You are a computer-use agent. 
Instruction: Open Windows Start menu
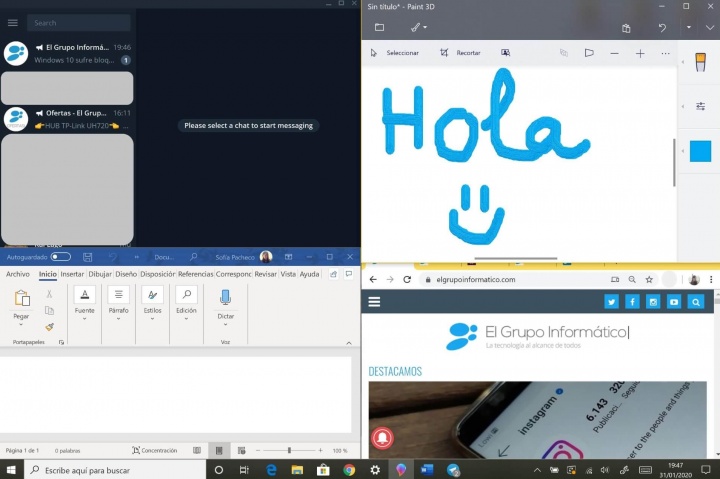click(x=11, y=470)
